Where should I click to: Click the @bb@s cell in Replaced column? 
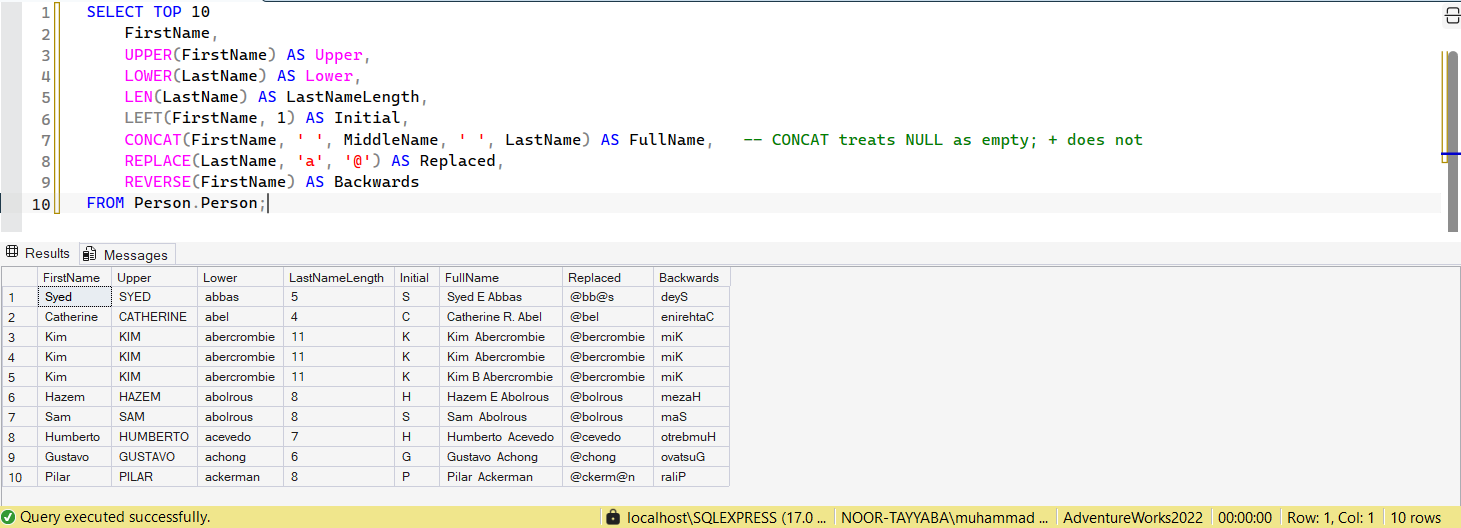coord(608,297)
